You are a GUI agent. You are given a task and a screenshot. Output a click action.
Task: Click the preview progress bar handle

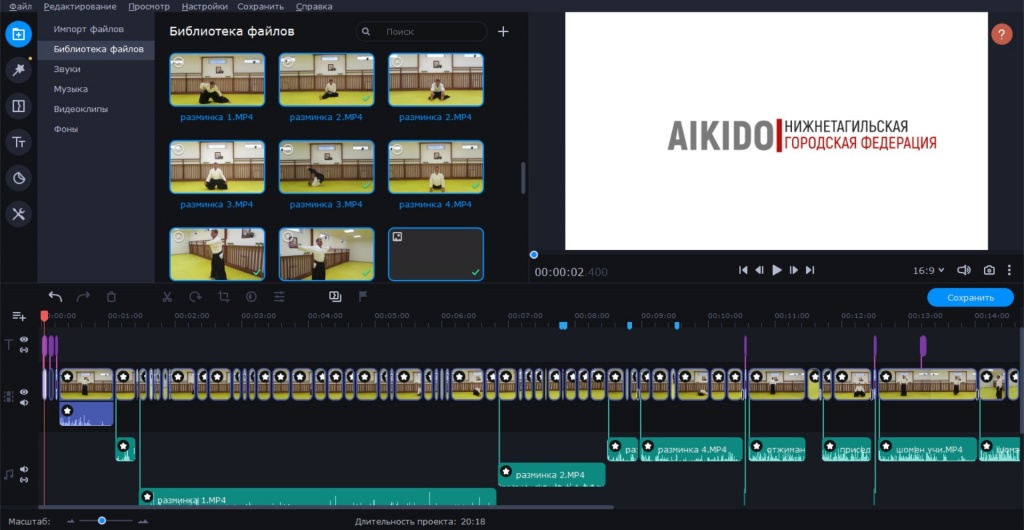(534, 255)
